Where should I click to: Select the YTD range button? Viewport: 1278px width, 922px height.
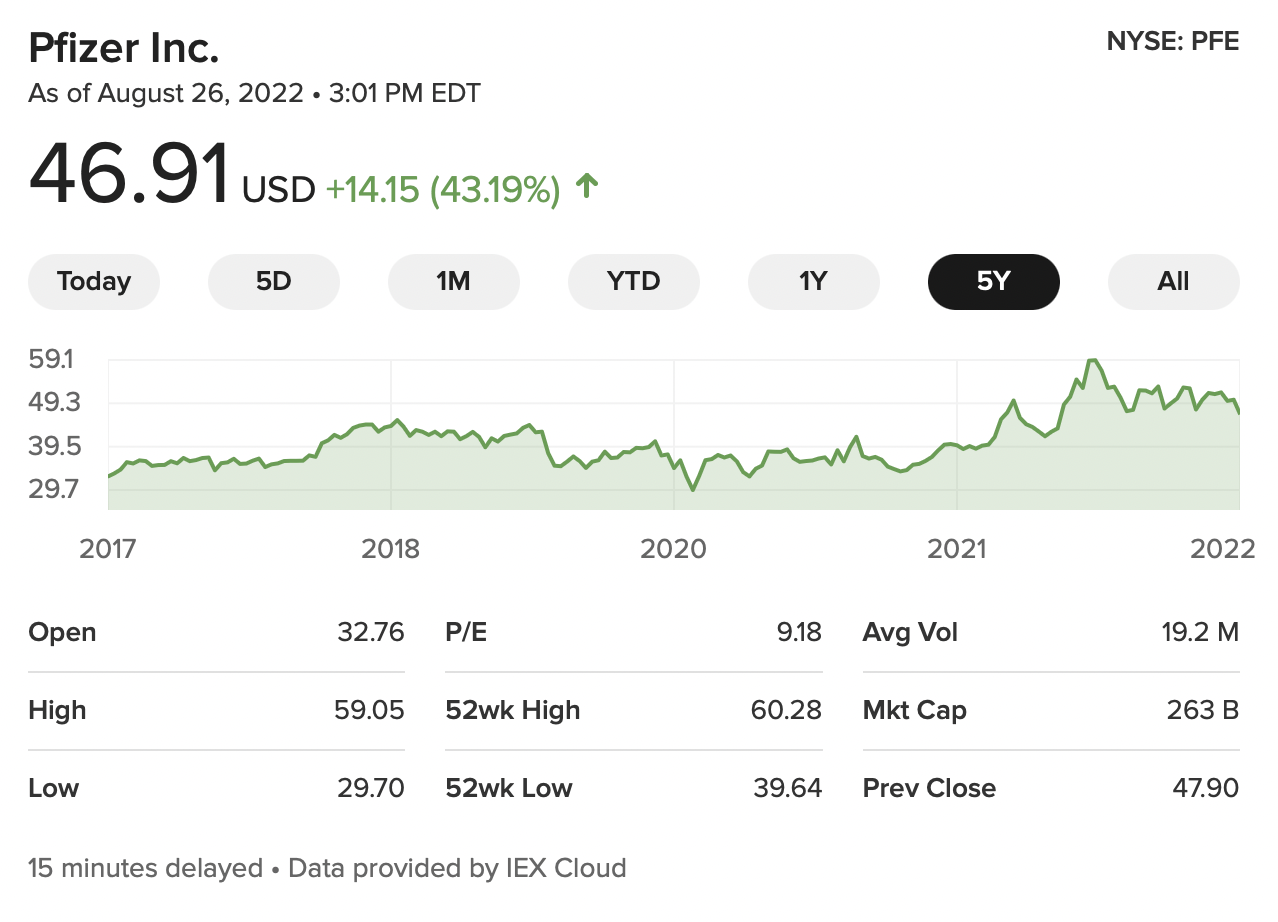pyautogui.click(x=633, y=282)
